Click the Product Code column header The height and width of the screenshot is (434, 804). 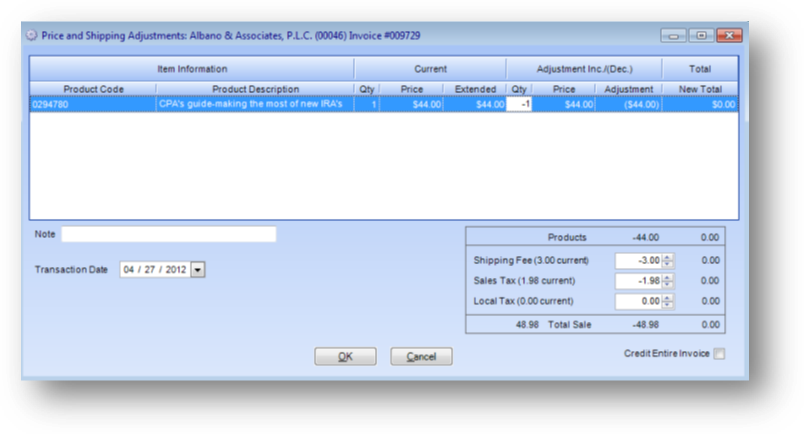[x=93, y=89]
